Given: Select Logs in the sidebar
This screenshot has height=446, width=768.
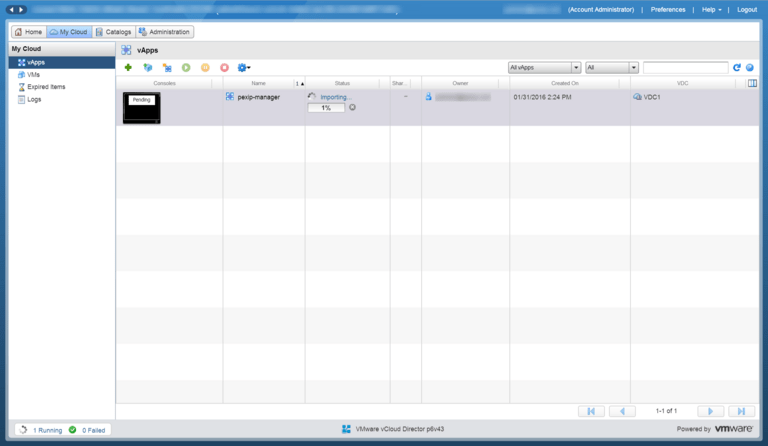Looking at the screenshot, I should (29, 99).
